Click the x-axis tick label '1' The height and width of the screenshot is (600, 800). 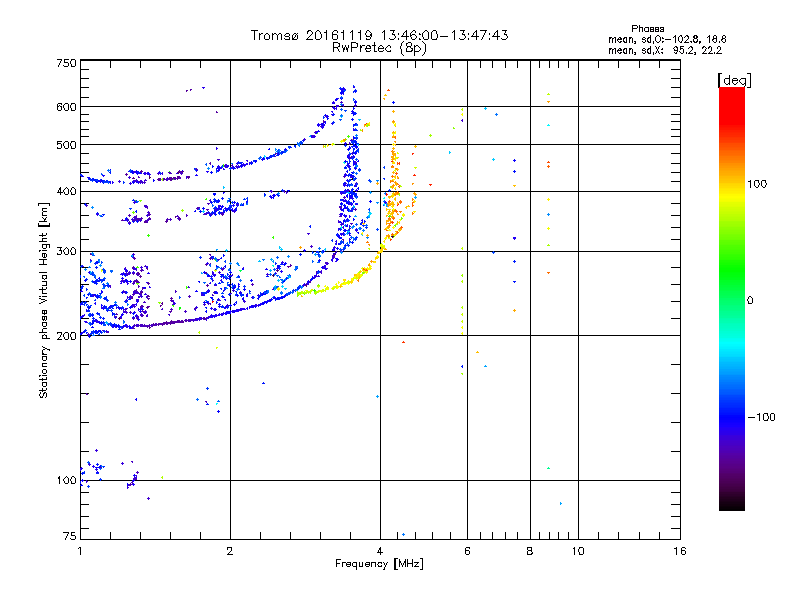(80, 551)
